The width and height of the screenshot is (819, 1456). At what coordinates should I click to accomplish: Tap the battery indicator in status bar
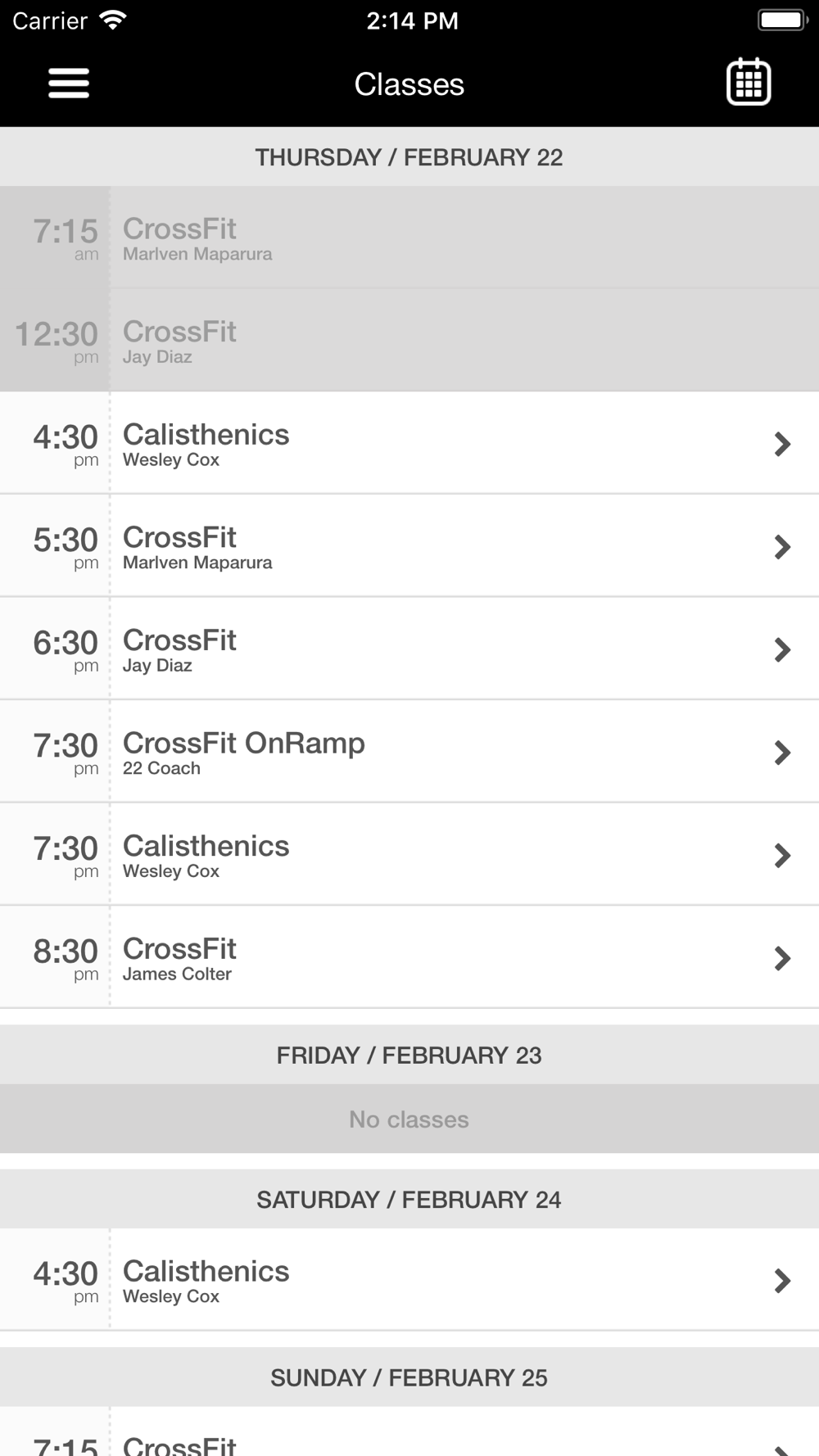(x=782, y=20)
